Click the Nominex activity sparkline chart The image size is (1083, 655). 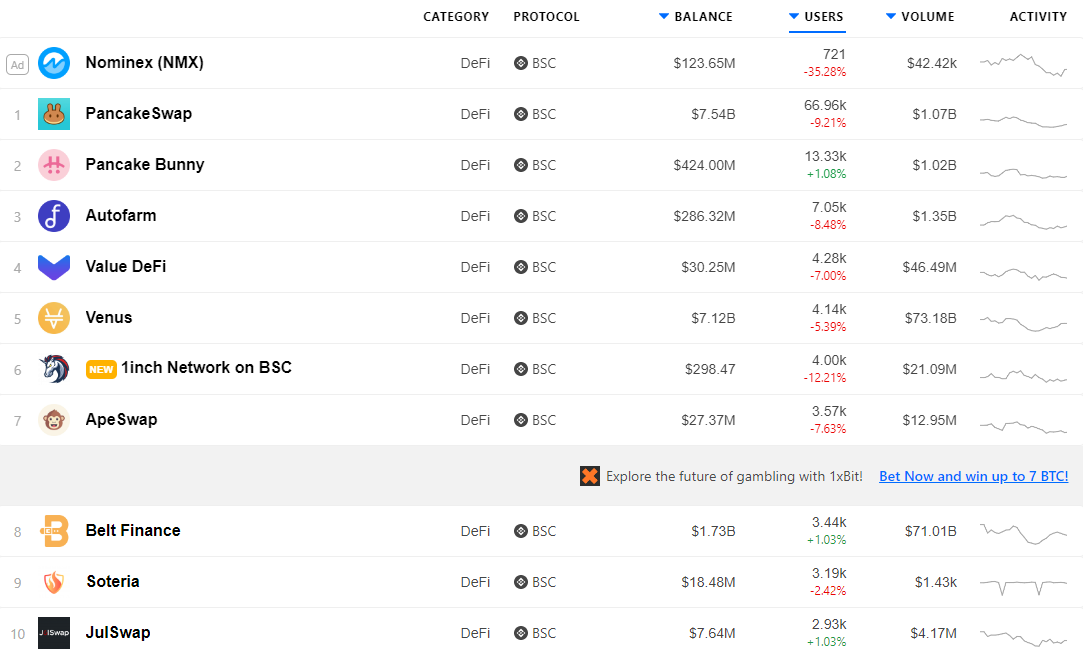tap(1024, 64)
